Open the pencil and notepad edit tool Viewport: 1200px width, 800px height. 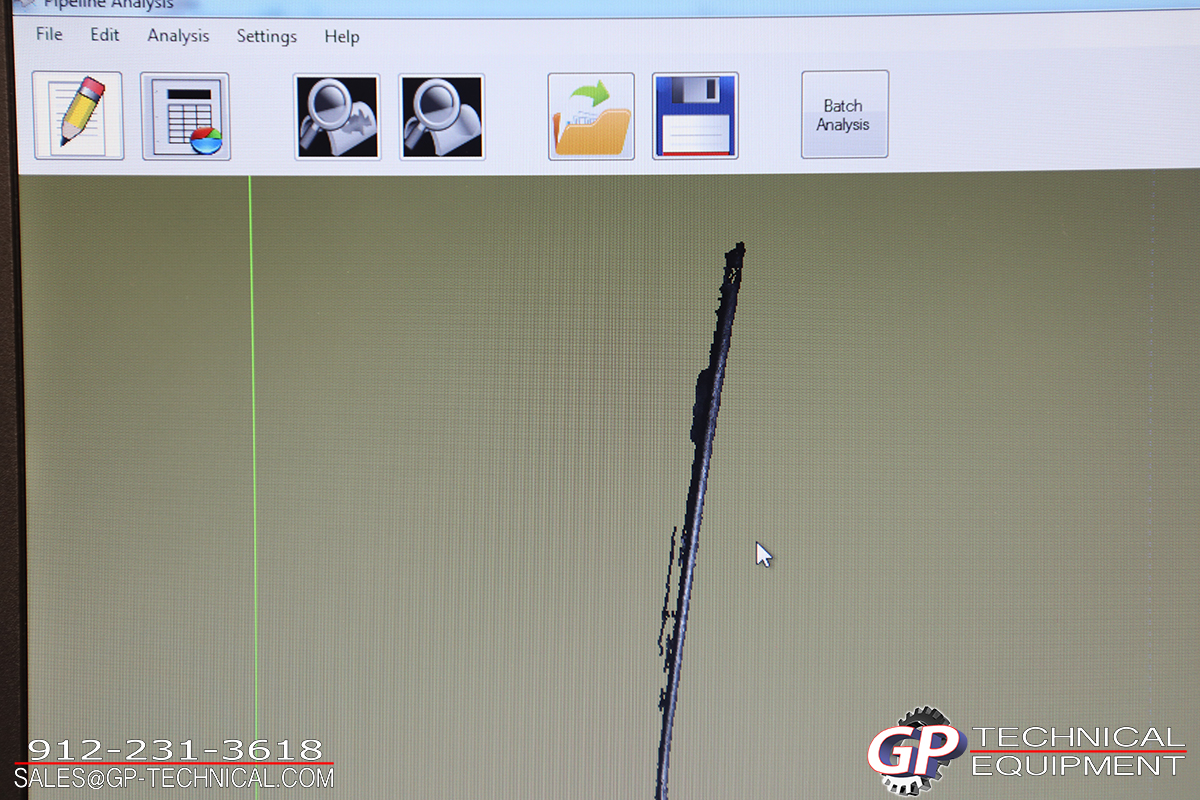click(78, 116)
